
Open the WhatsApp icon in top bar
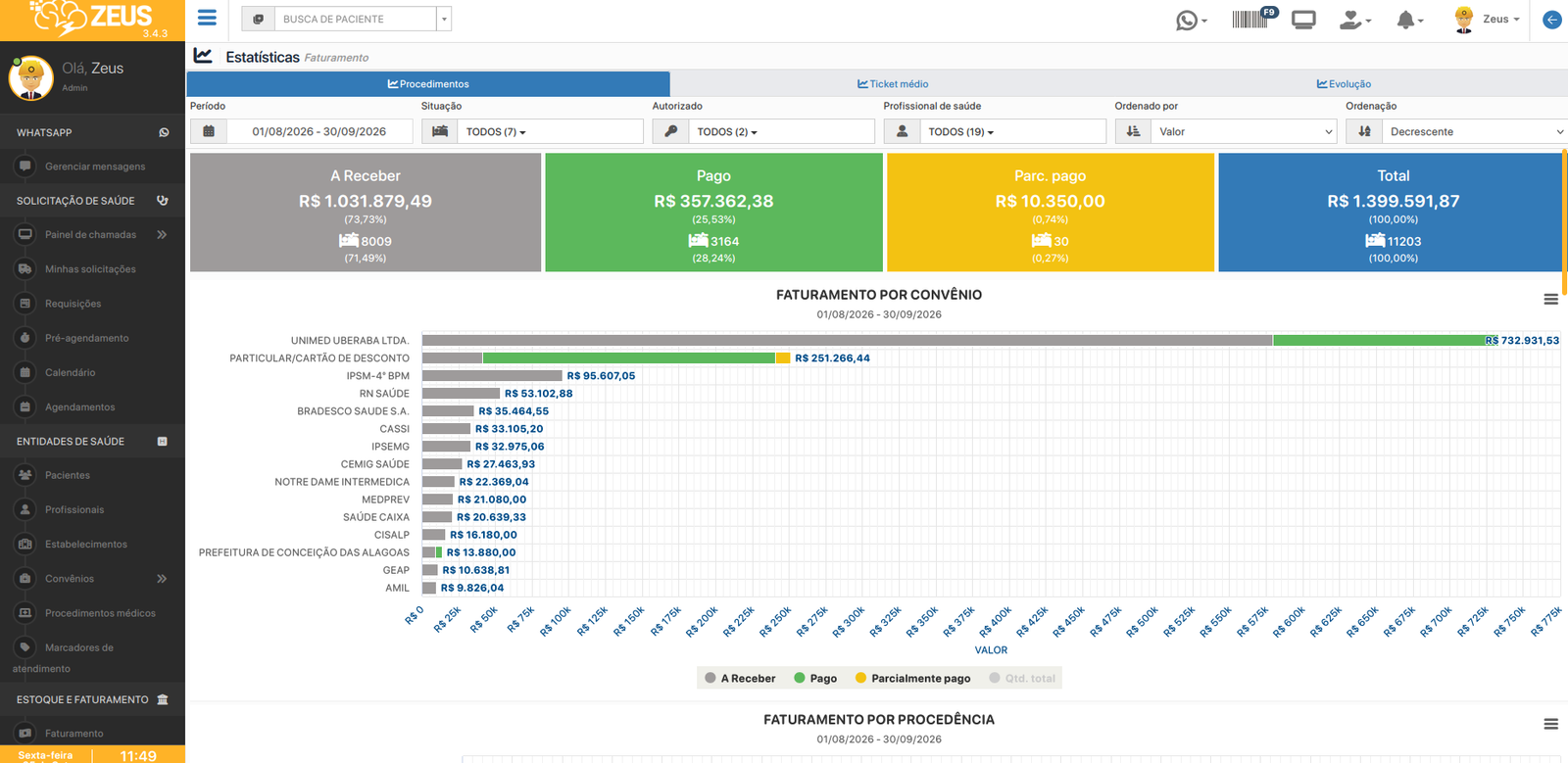click(1191, 20)
